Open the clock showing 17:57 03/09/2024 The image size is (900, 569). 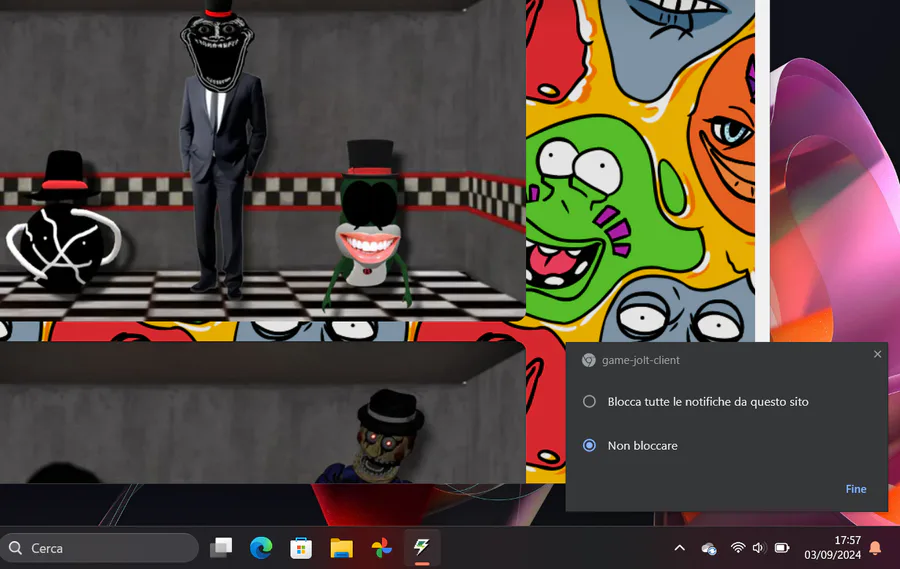832,547
